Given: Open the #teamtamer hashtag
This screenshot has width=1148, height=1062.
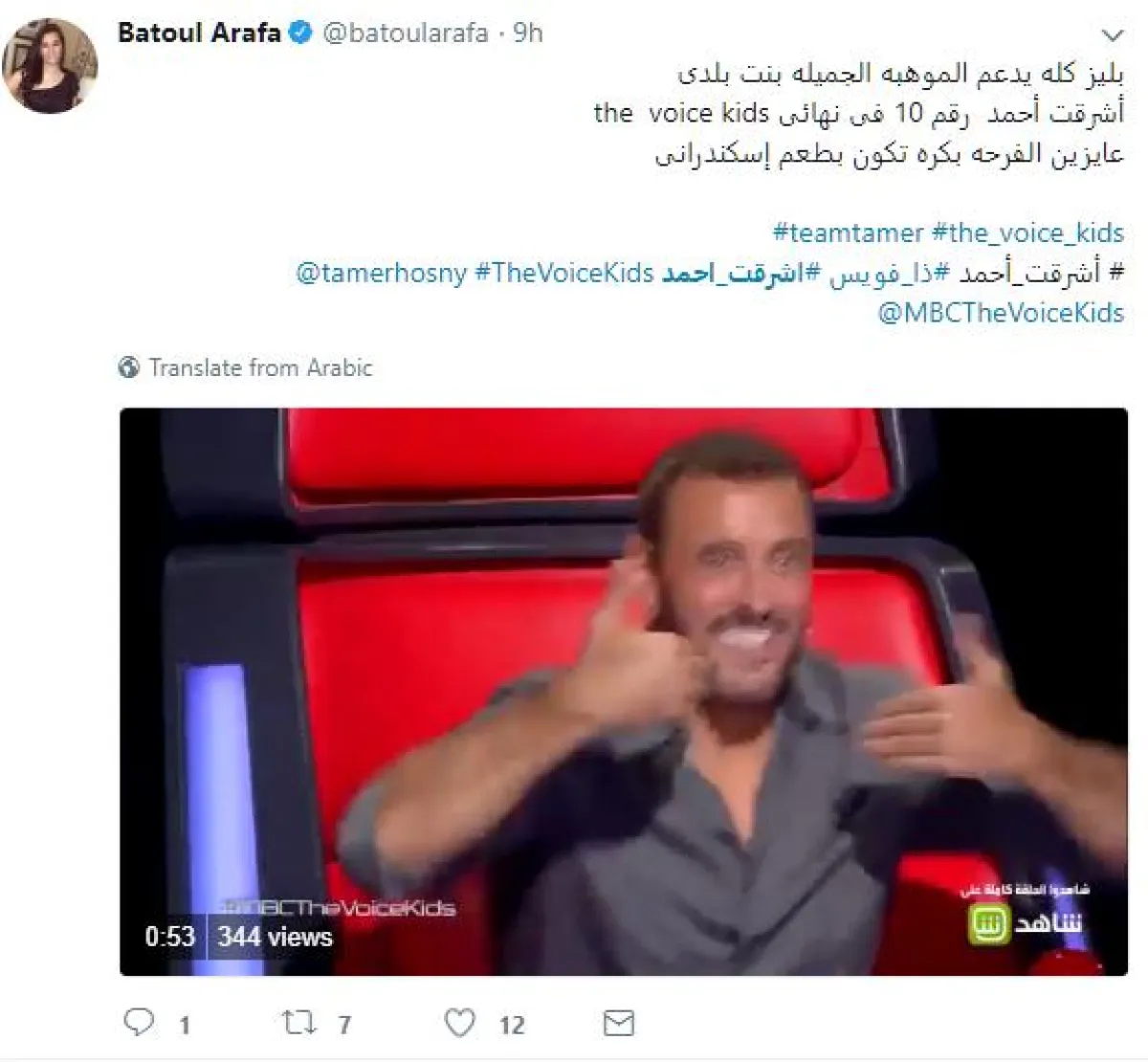Looking at the screenshot, I should [x=848, y=232].
